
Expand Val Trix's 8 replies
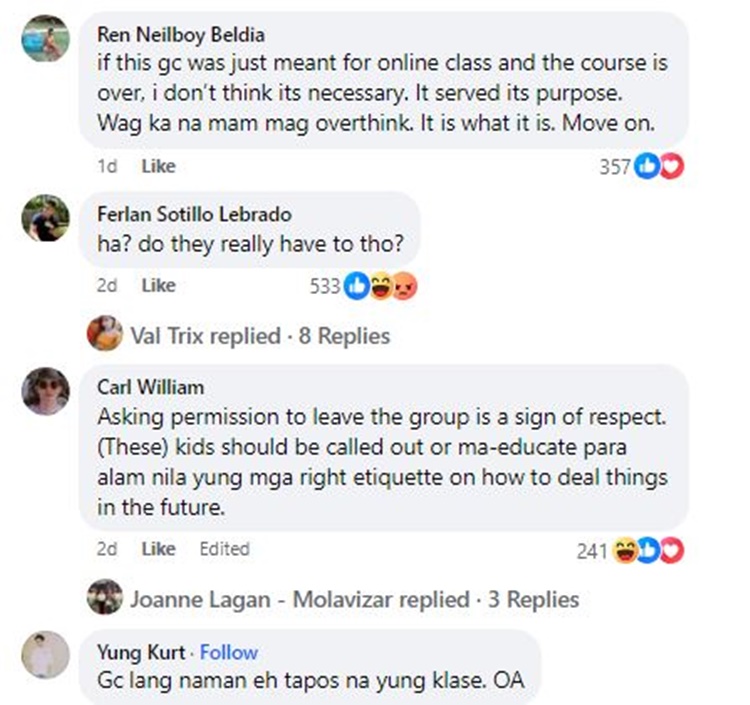pyautogui.click(x=260, y=336)
